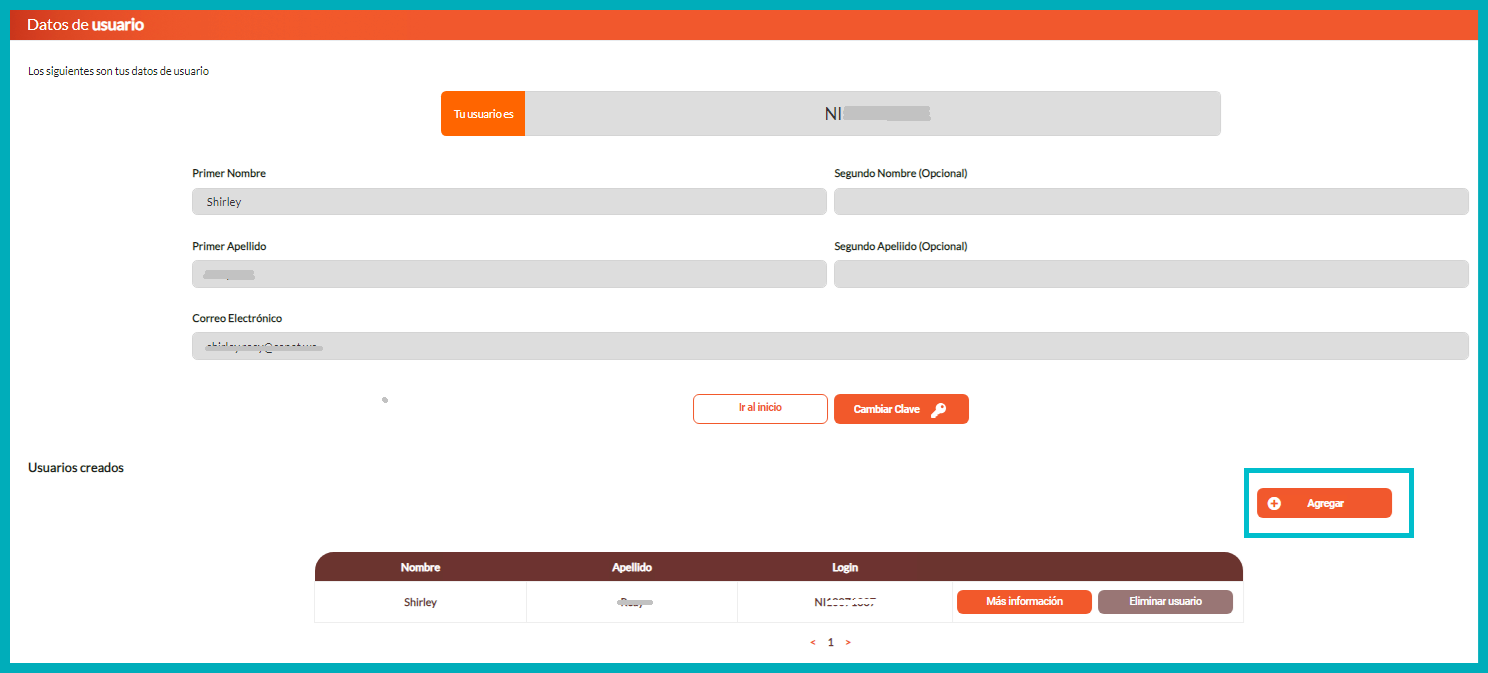Screen dimensions: 1488x673
Task: Select page 1 in the pagination
Action: (830, 643)
